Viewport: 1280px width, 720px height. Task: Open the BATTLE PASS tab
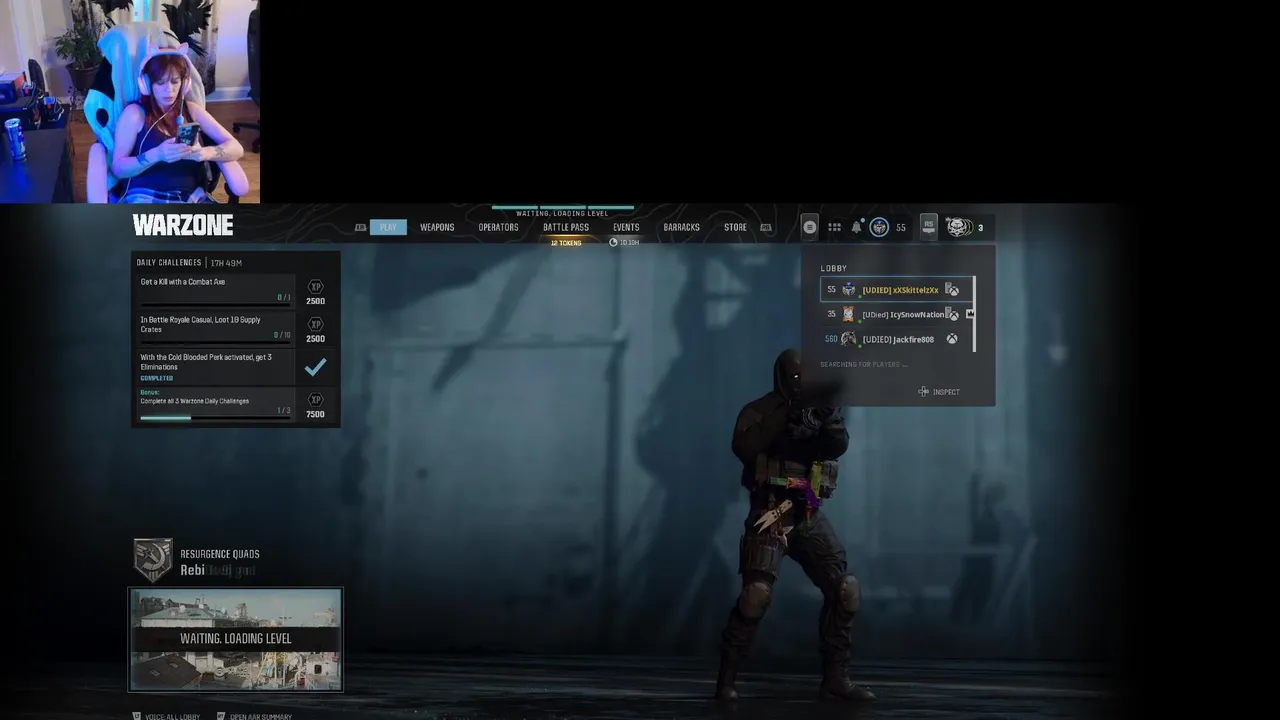[x=566, y=227]
